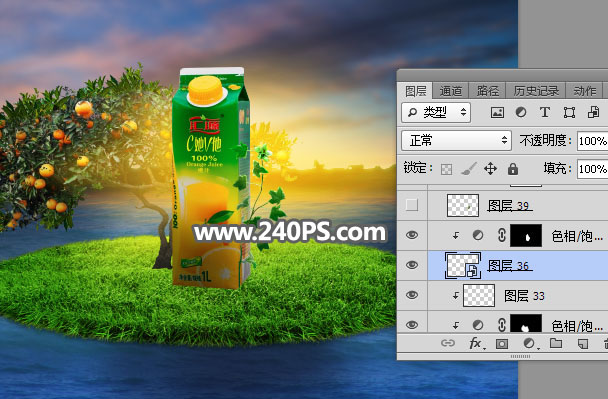Select the 图层 tab
Viewport: 608px width, 399px height.
tap(416, 91)
